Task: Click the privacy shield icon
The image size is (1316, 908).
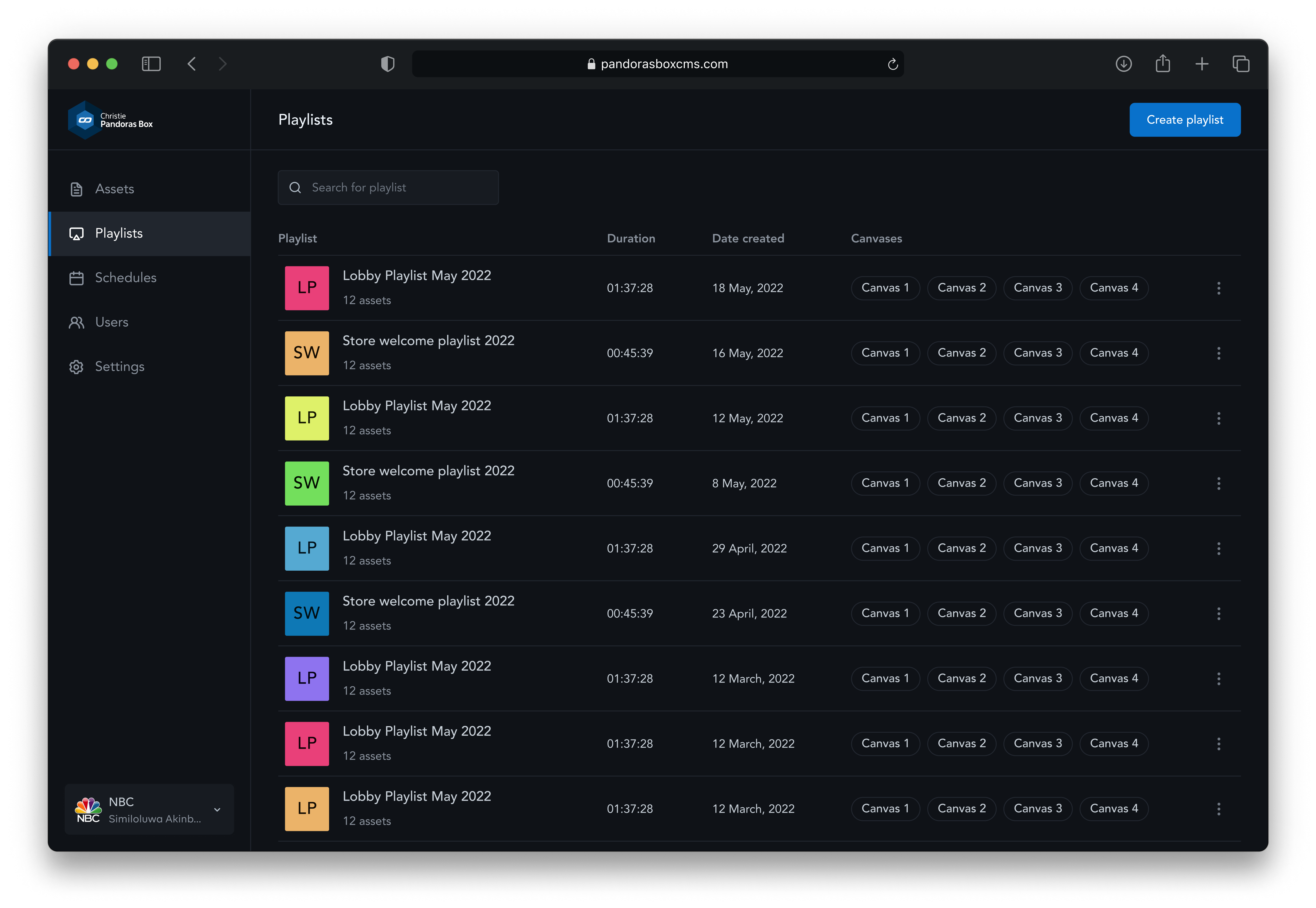Action: point(388,64)
